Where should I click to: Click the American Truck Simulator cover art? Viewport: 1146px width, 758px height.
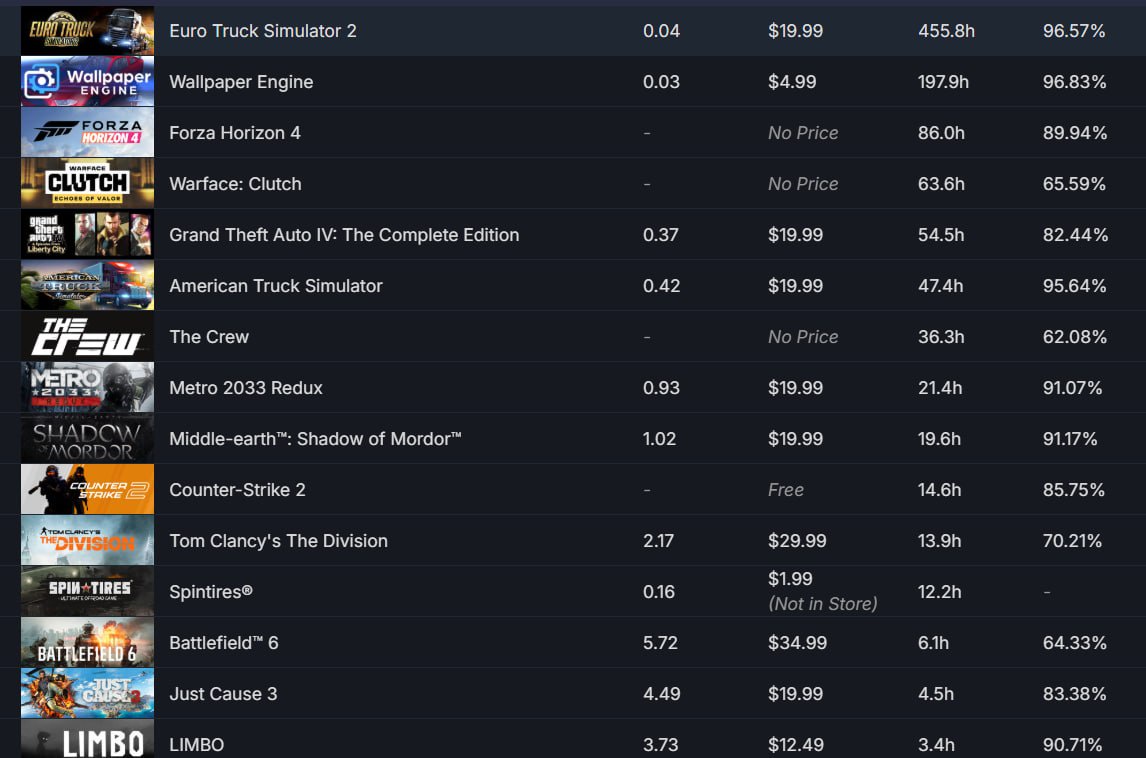[x=87, y=286]
